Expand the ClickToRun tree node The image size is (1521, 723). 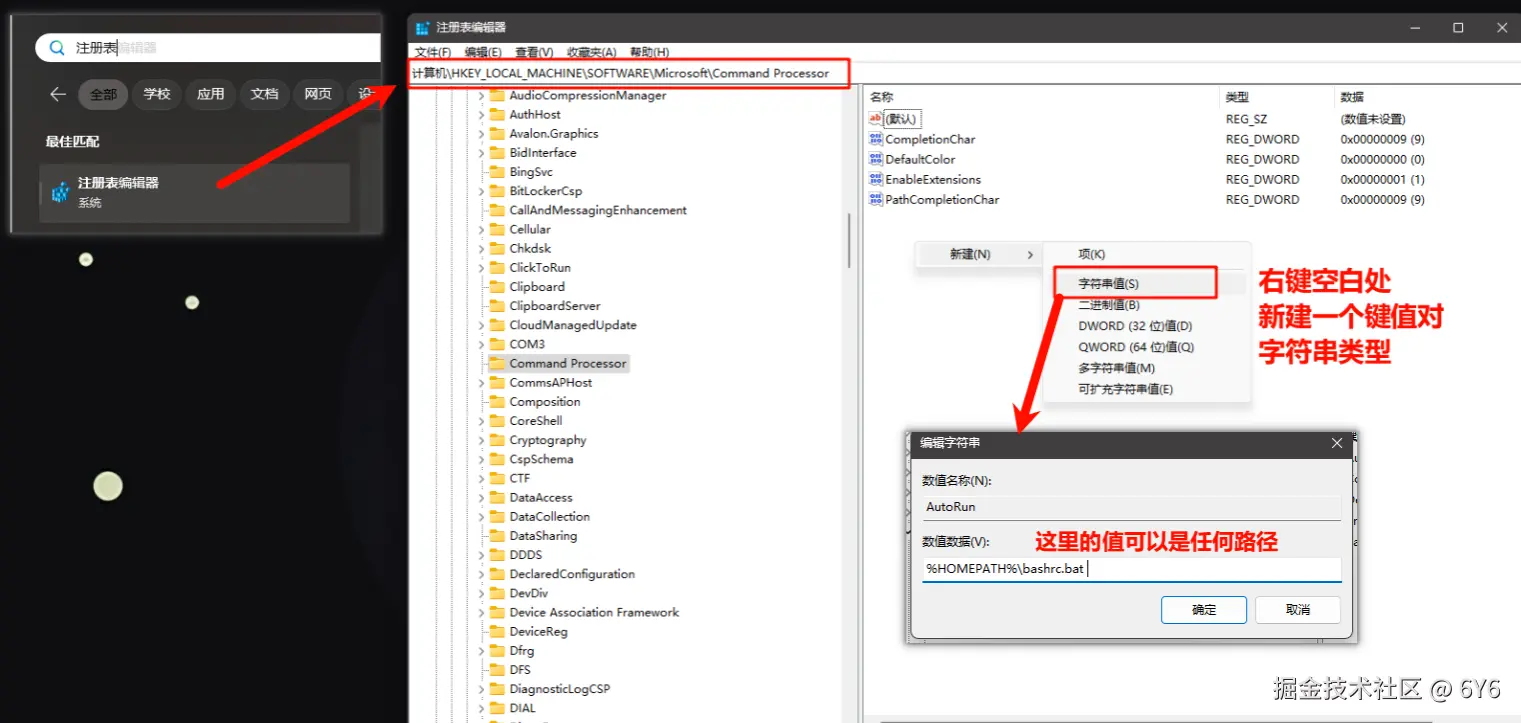[x=481, y=268]
